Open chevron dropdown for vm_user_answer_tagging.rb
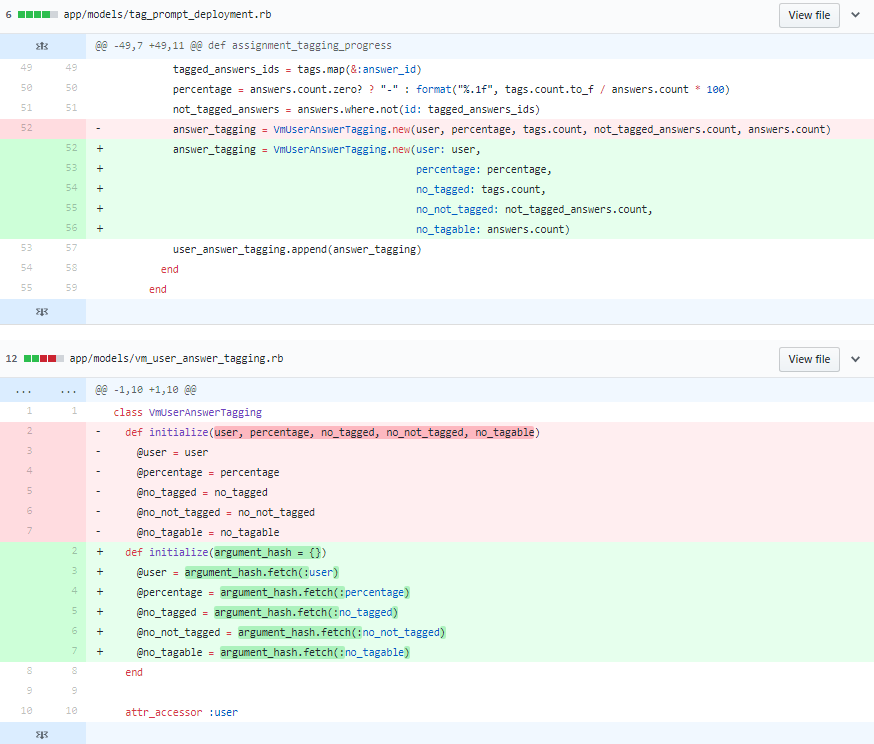 (856, 359)
